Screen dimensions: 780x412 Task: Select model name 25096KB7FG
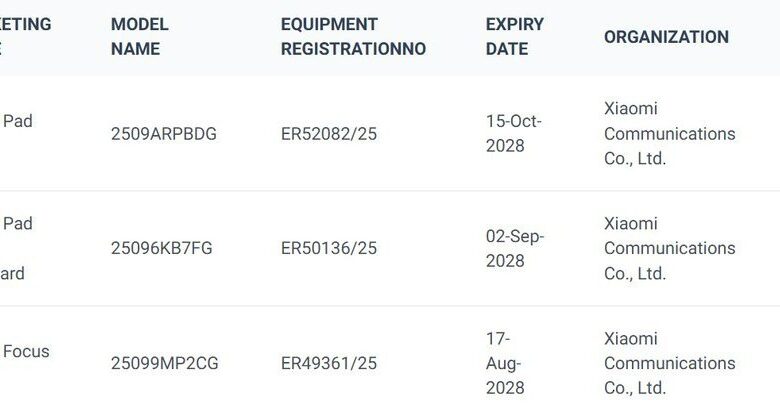(163, 248)
